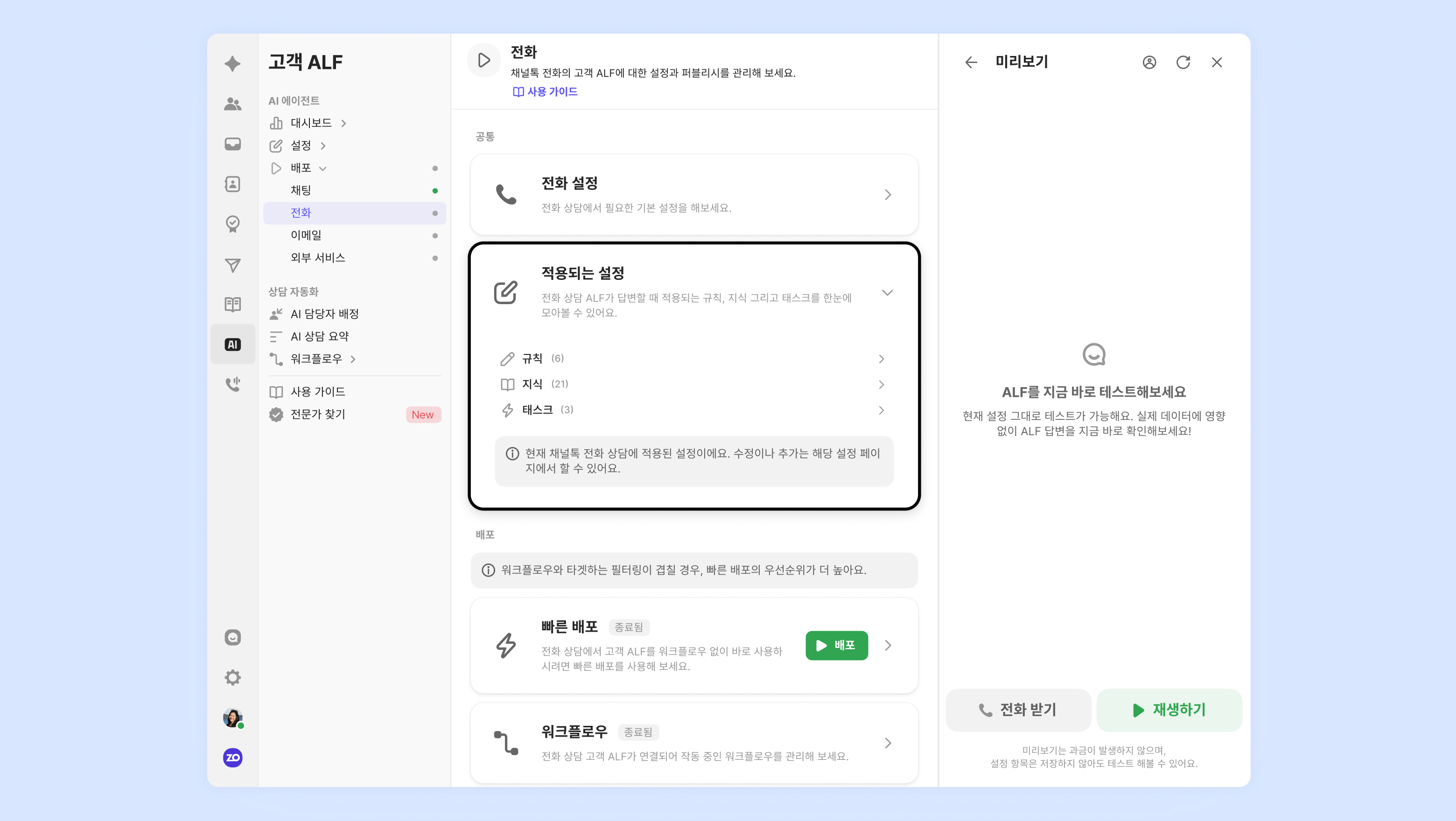Open the contacts icon in left rail
This screenshot has height=821, width=1456.
(x=232, y=184)
